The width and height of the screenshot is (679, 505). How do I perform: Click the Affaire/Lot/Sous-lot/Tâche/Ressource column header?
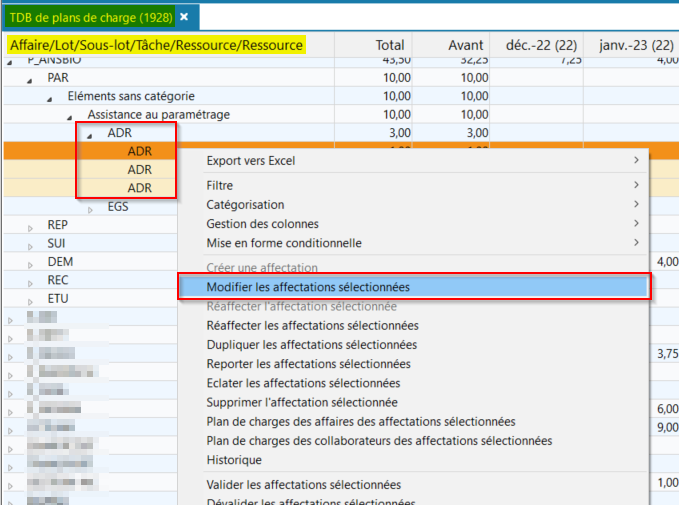[x=156, y=45]
